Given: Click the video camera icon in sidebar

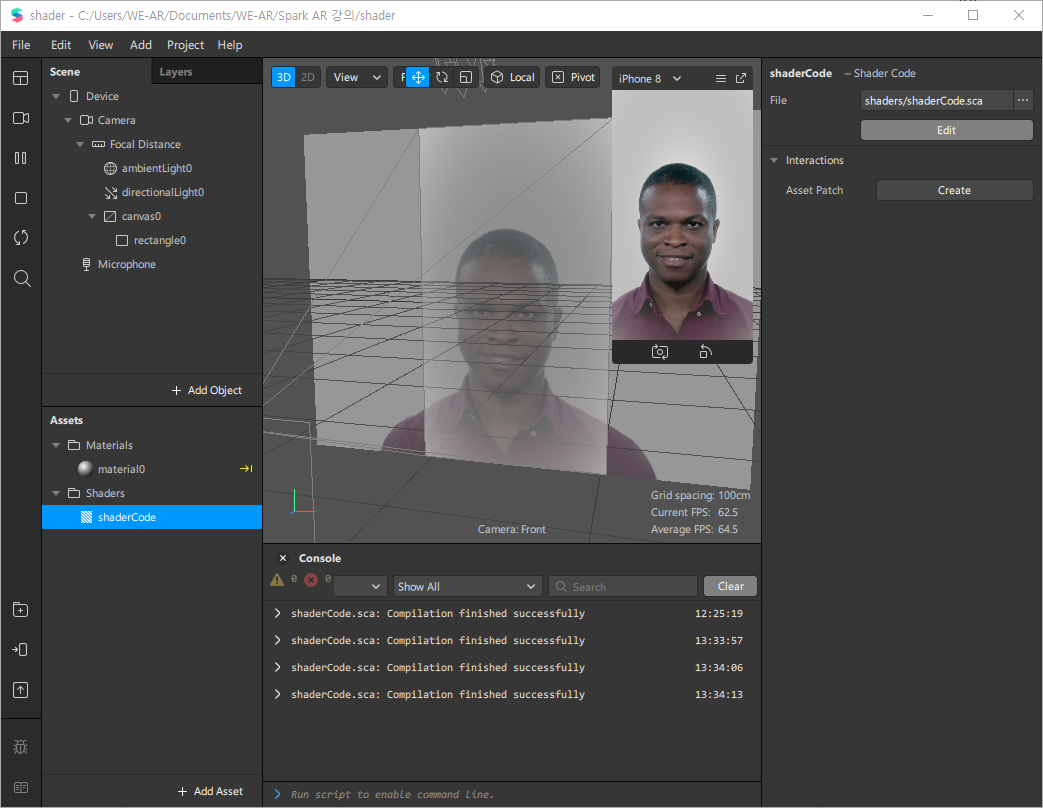Looking at the screenshot, I should [x=21, y=118].
